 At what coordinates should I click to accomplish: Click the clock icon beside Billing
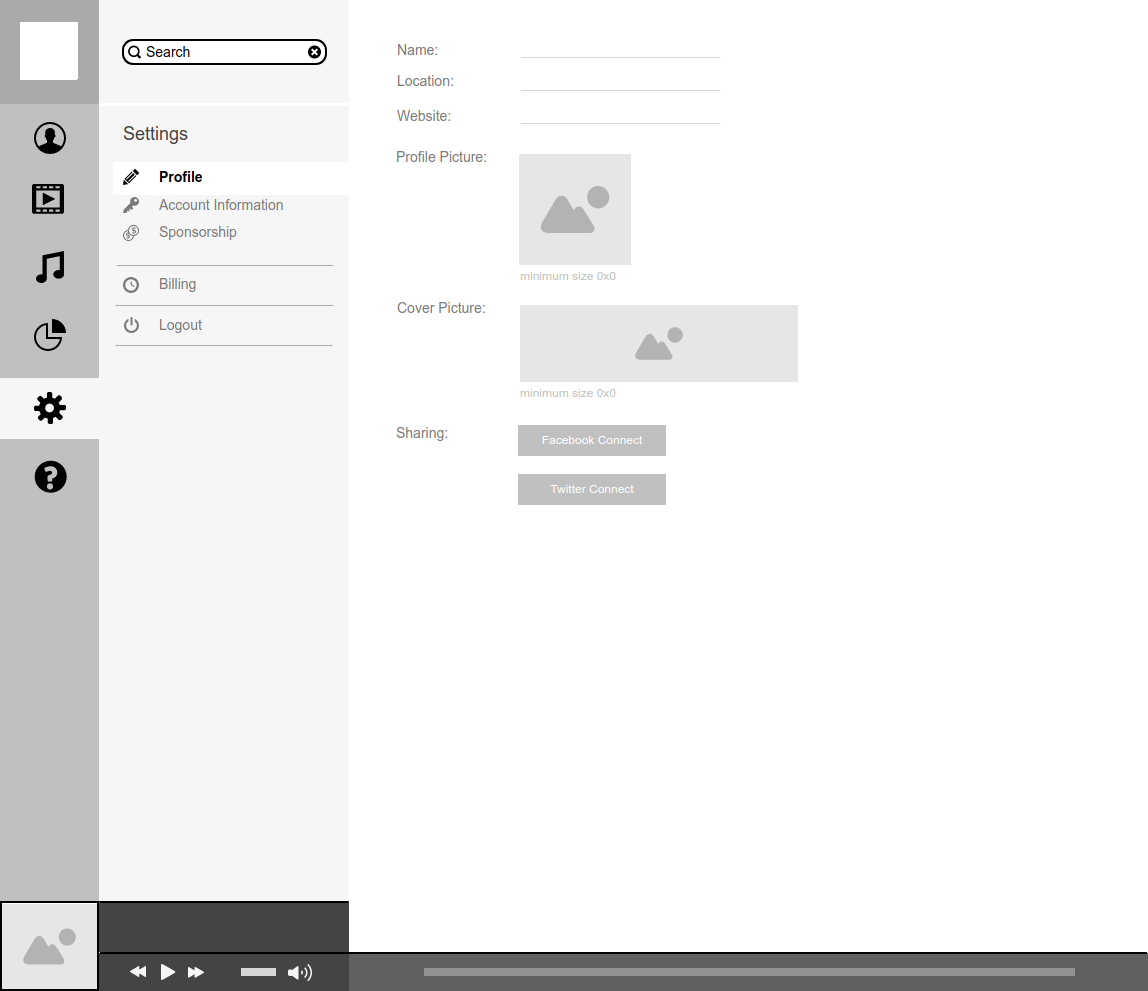tap(131, 285)
